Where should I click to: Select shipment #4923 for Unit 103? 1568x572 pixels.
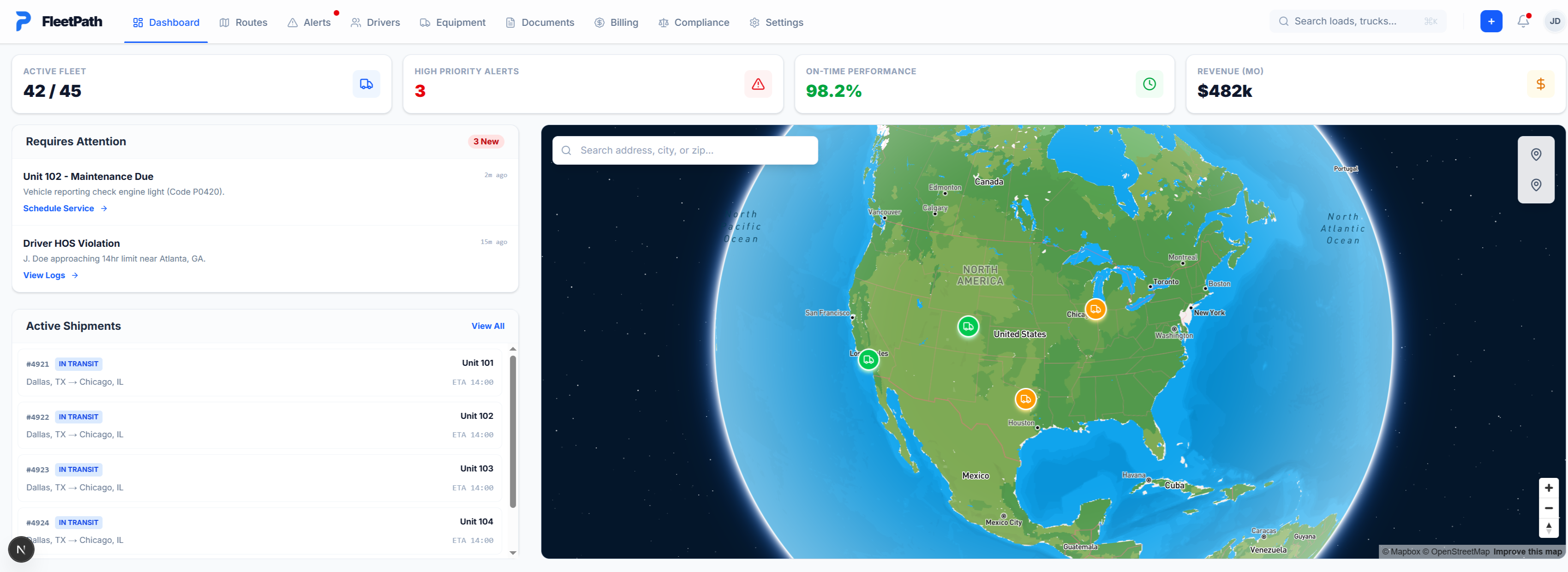(260, 478)
